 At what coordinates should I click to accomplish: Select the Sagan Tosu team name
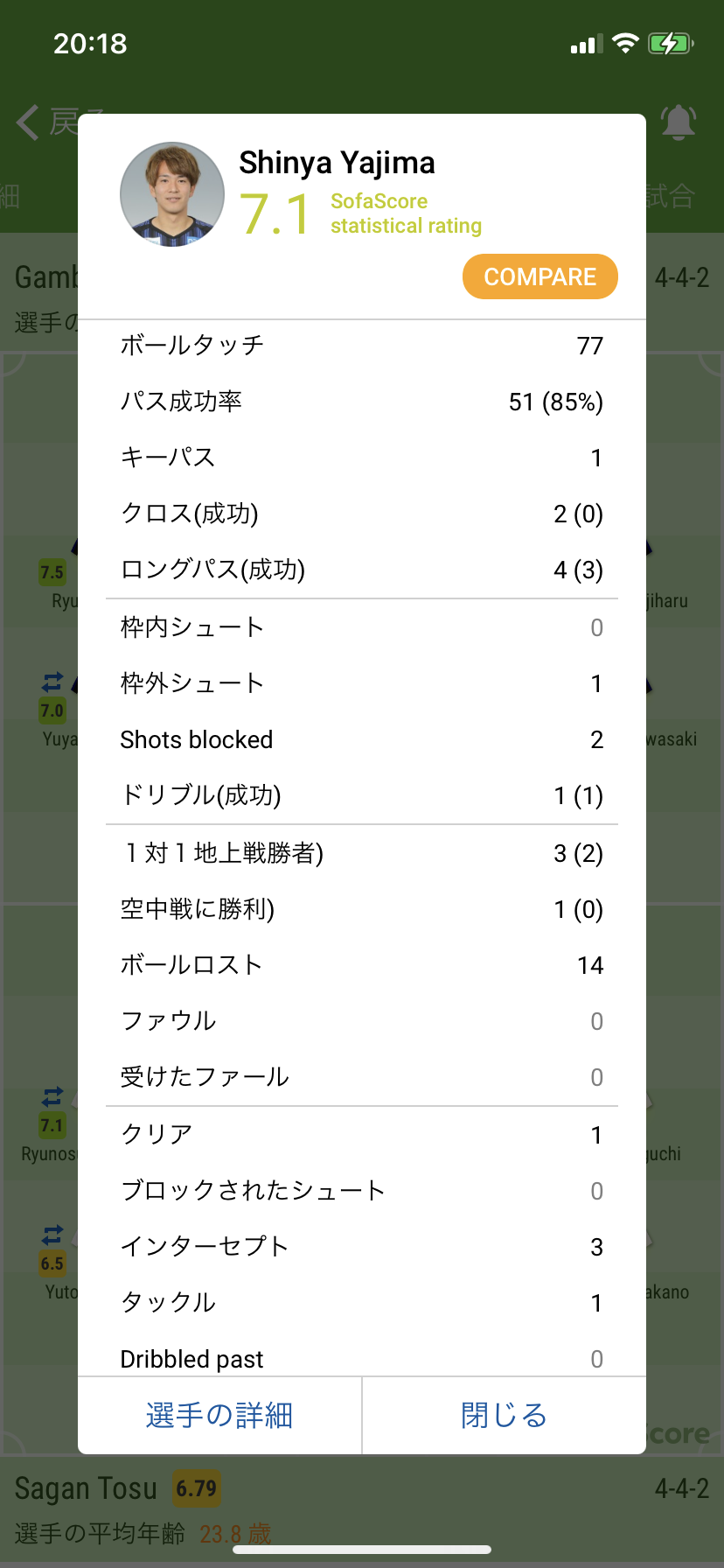[x=86, y=1488]
